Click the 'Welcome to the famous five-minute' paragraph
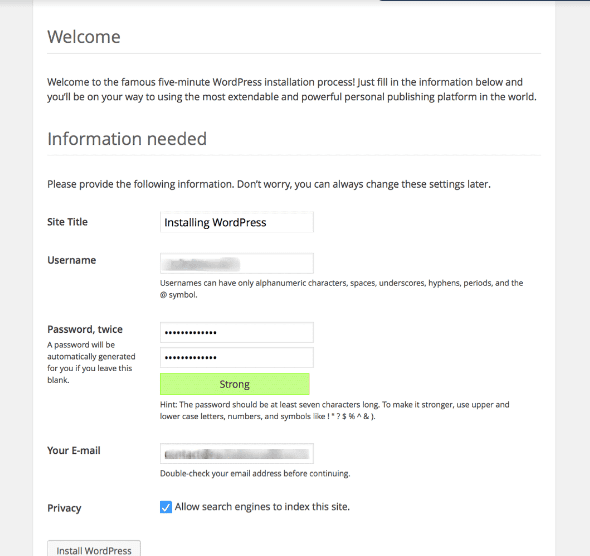Screen dimensions: 590x556 (292, 90)
